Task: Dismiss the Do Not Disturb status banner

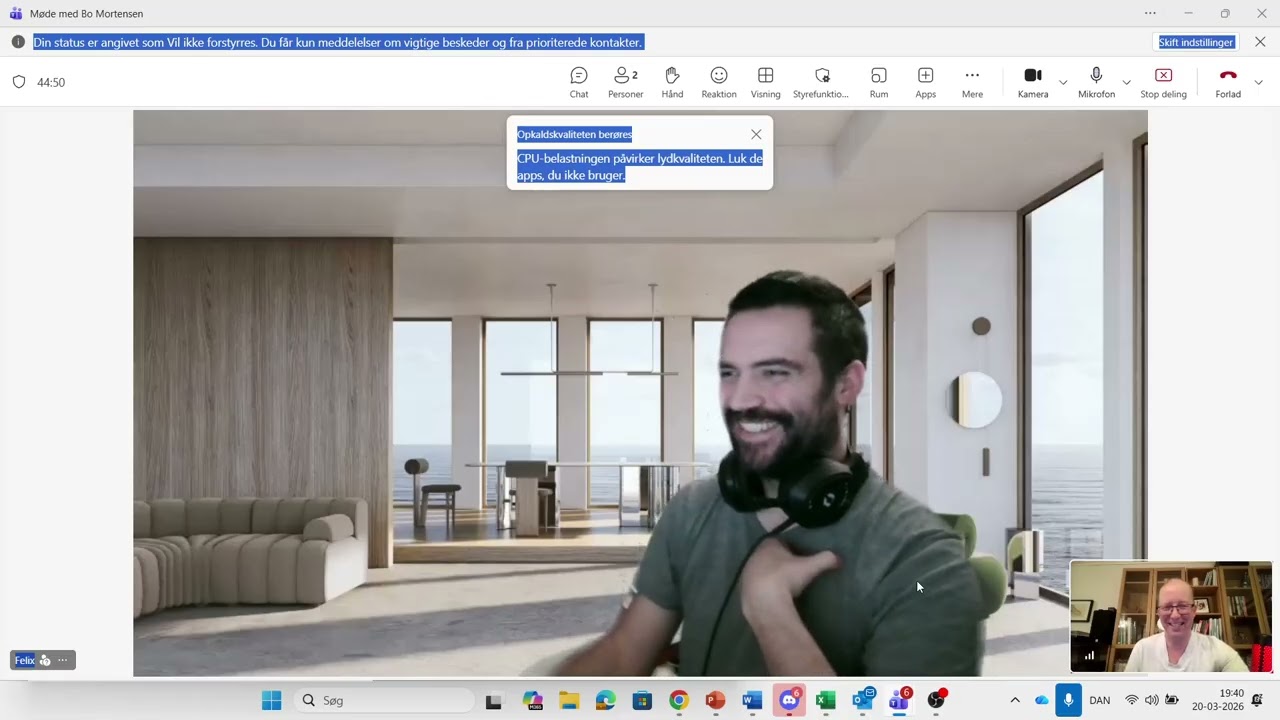Action: click(x=1260, y=42)
